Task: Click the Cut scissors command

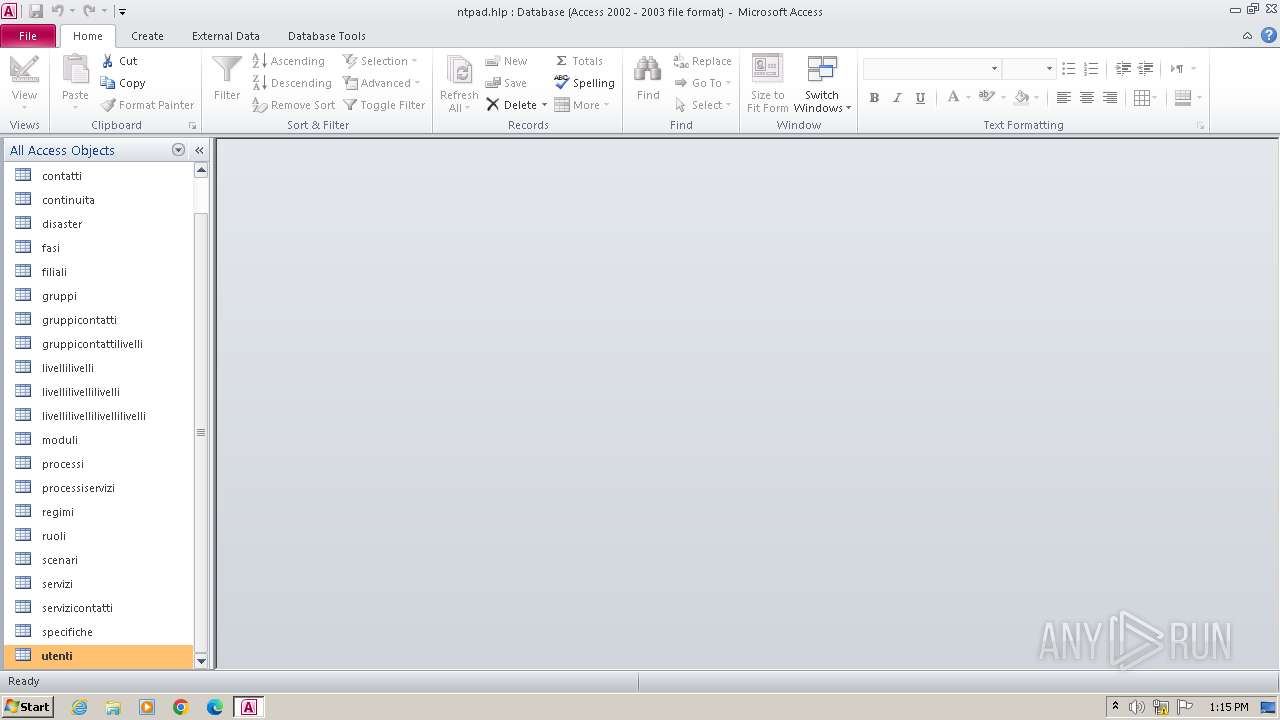Action: 119,61
